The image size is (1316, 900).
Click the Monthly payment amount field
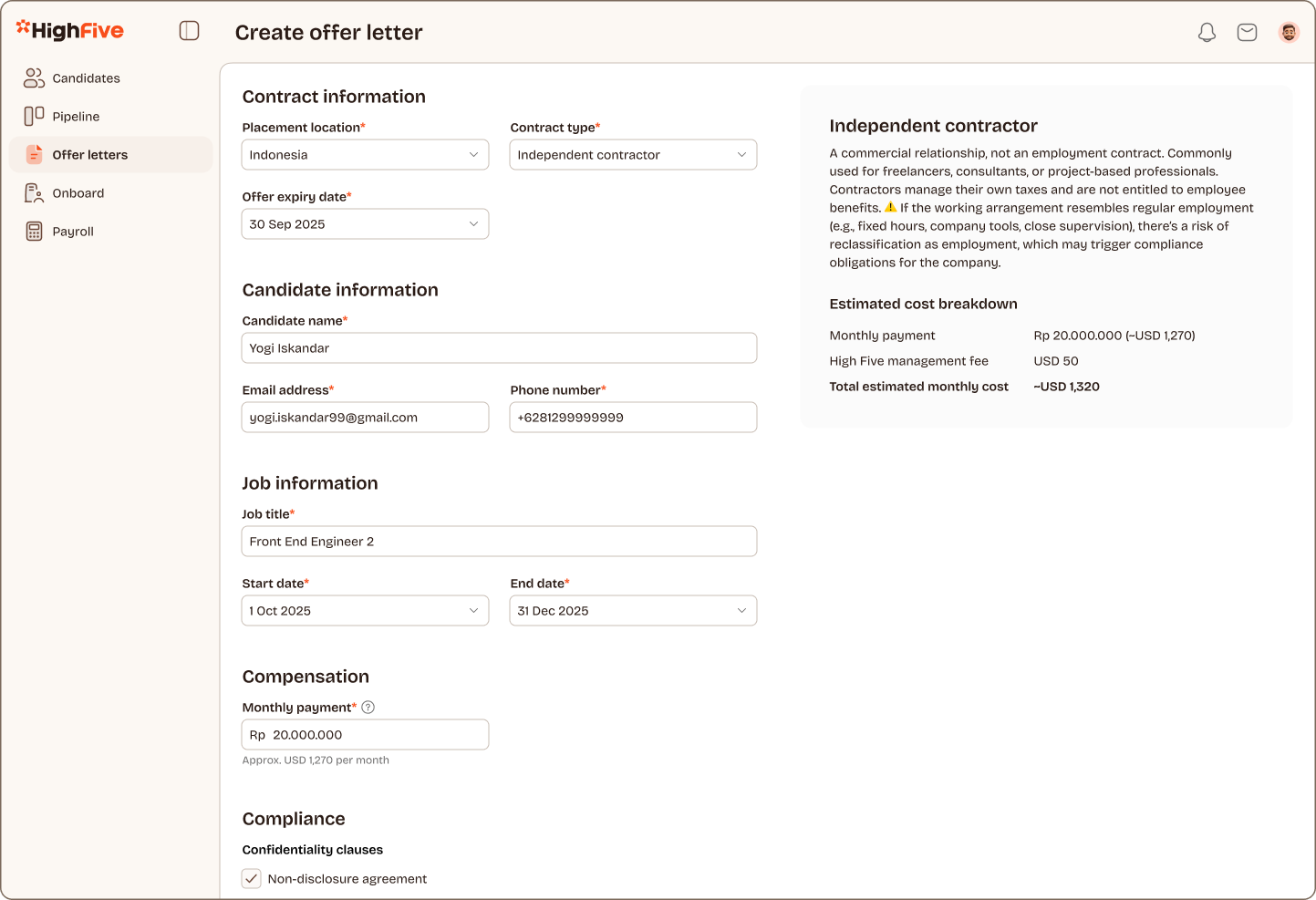(x=365, y=734)
